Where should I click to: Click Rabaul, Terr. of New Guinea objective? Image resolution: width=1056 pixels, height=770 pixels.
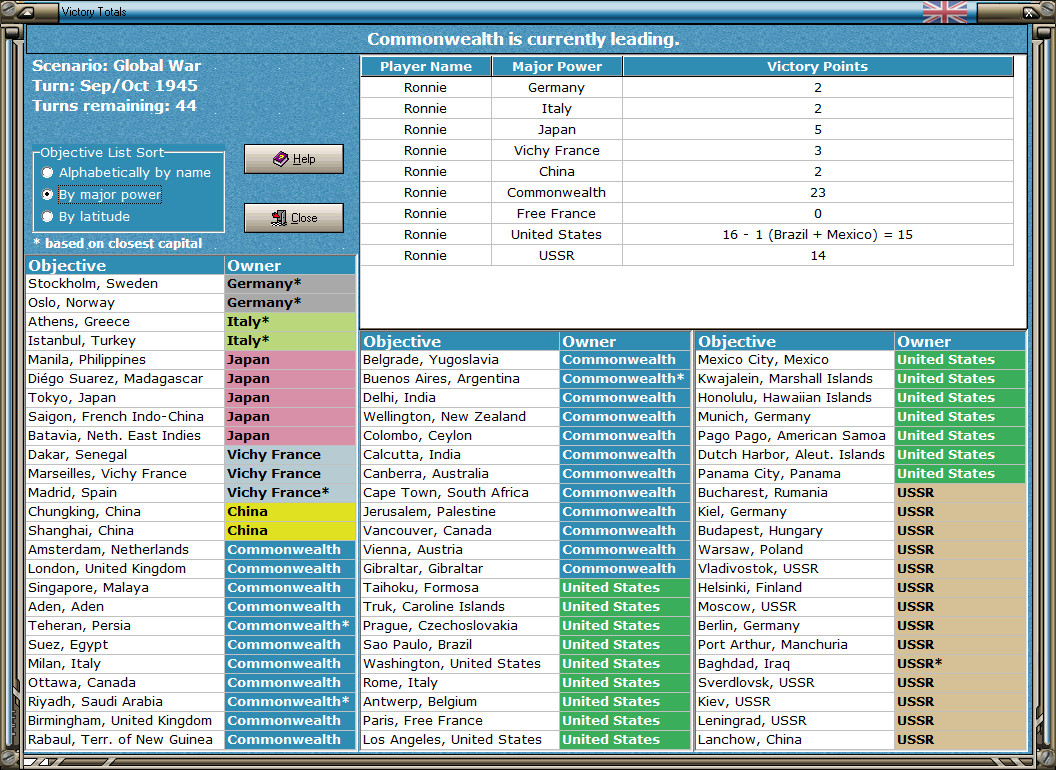click(x=125, y=739)
